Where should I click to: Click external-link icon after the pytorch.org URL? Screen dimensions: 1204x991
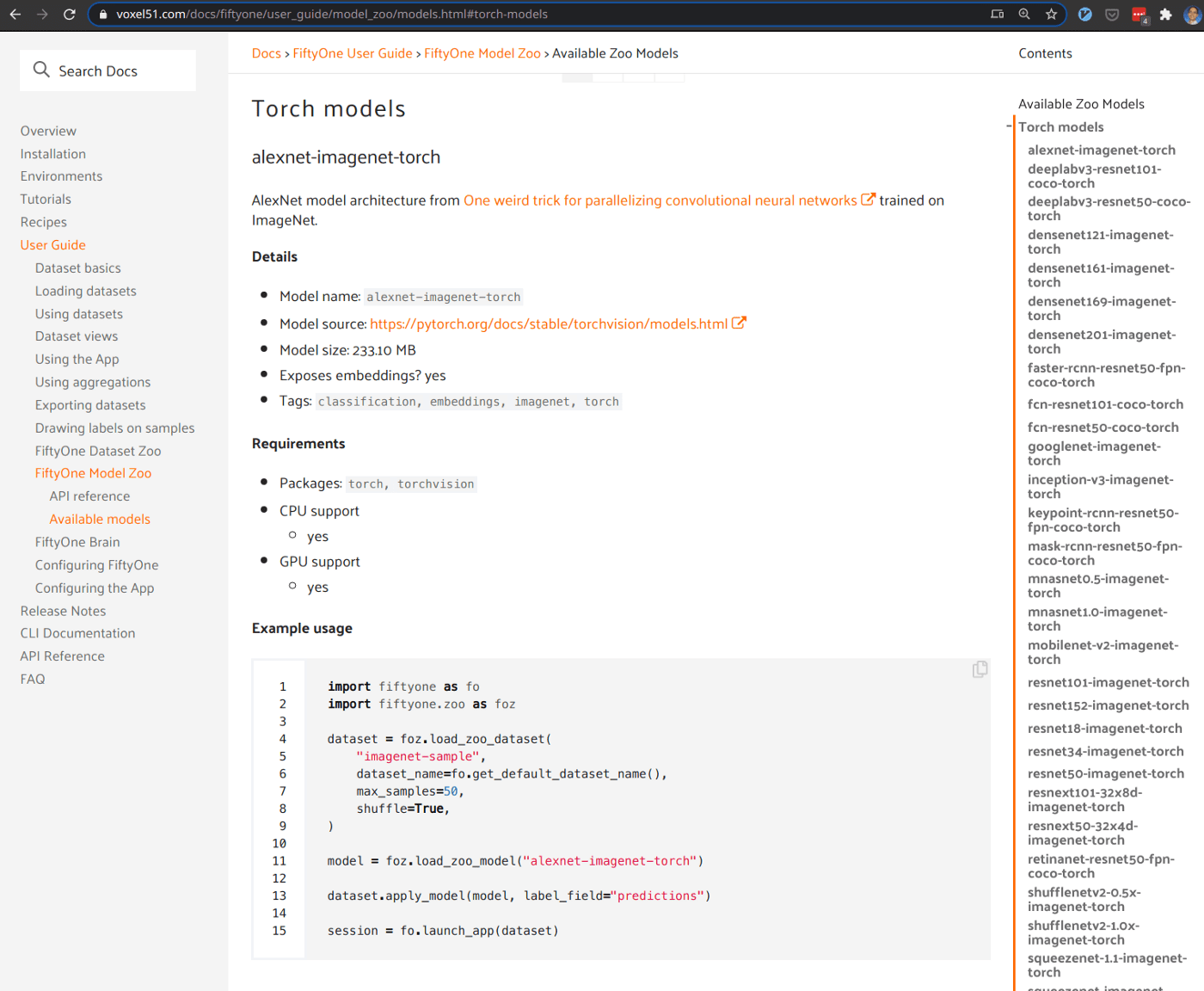tap(739, 323)
